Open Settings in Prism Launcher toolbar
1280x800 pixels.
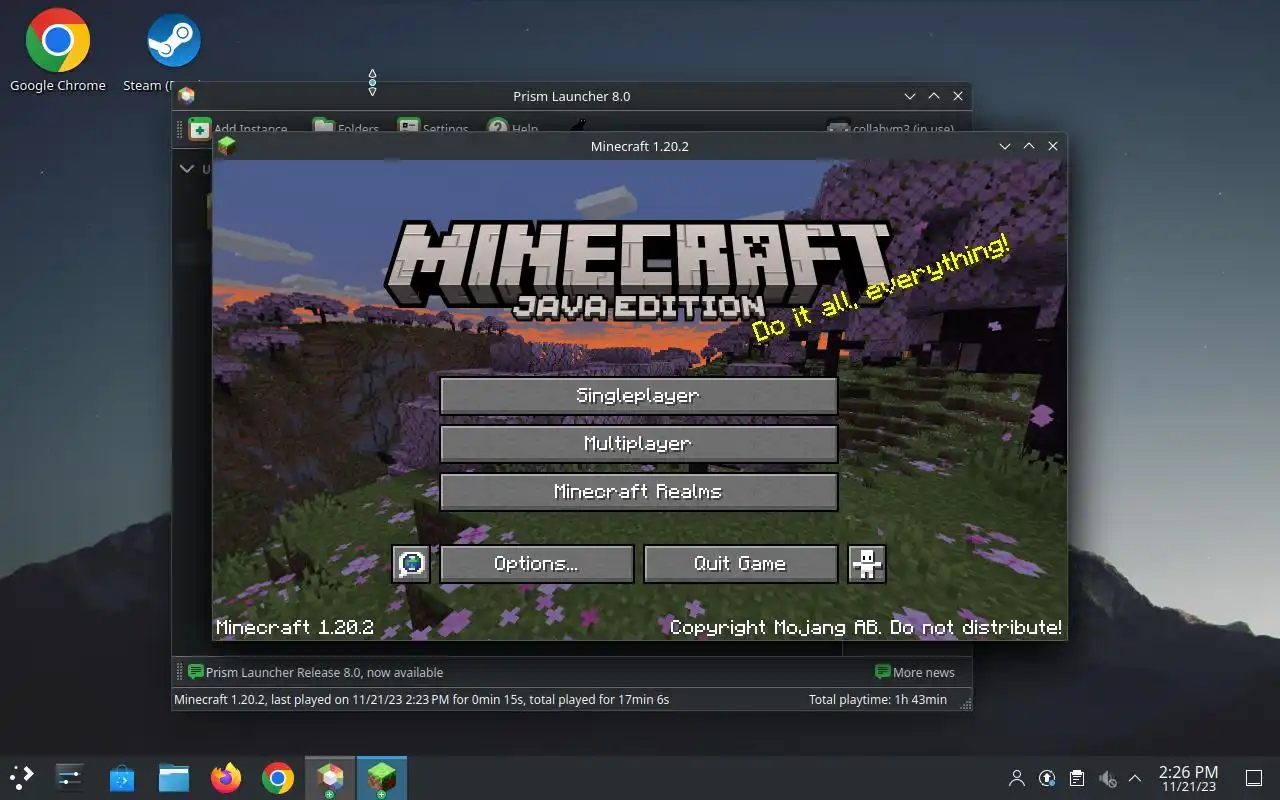click(x=432, y=128)
